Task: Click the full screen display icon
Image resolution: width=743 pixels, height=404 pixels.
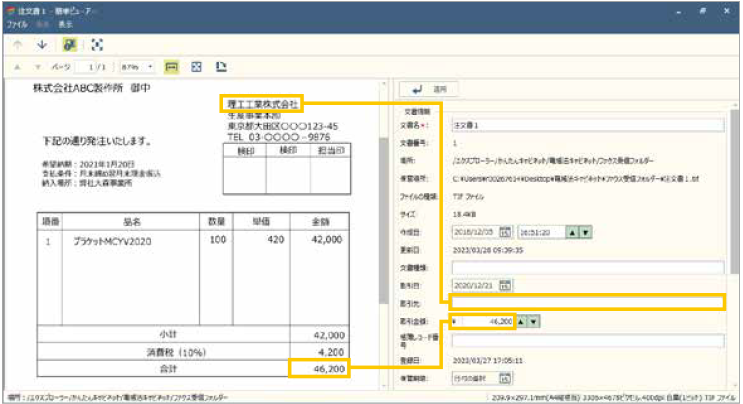Action: (97, 45)
